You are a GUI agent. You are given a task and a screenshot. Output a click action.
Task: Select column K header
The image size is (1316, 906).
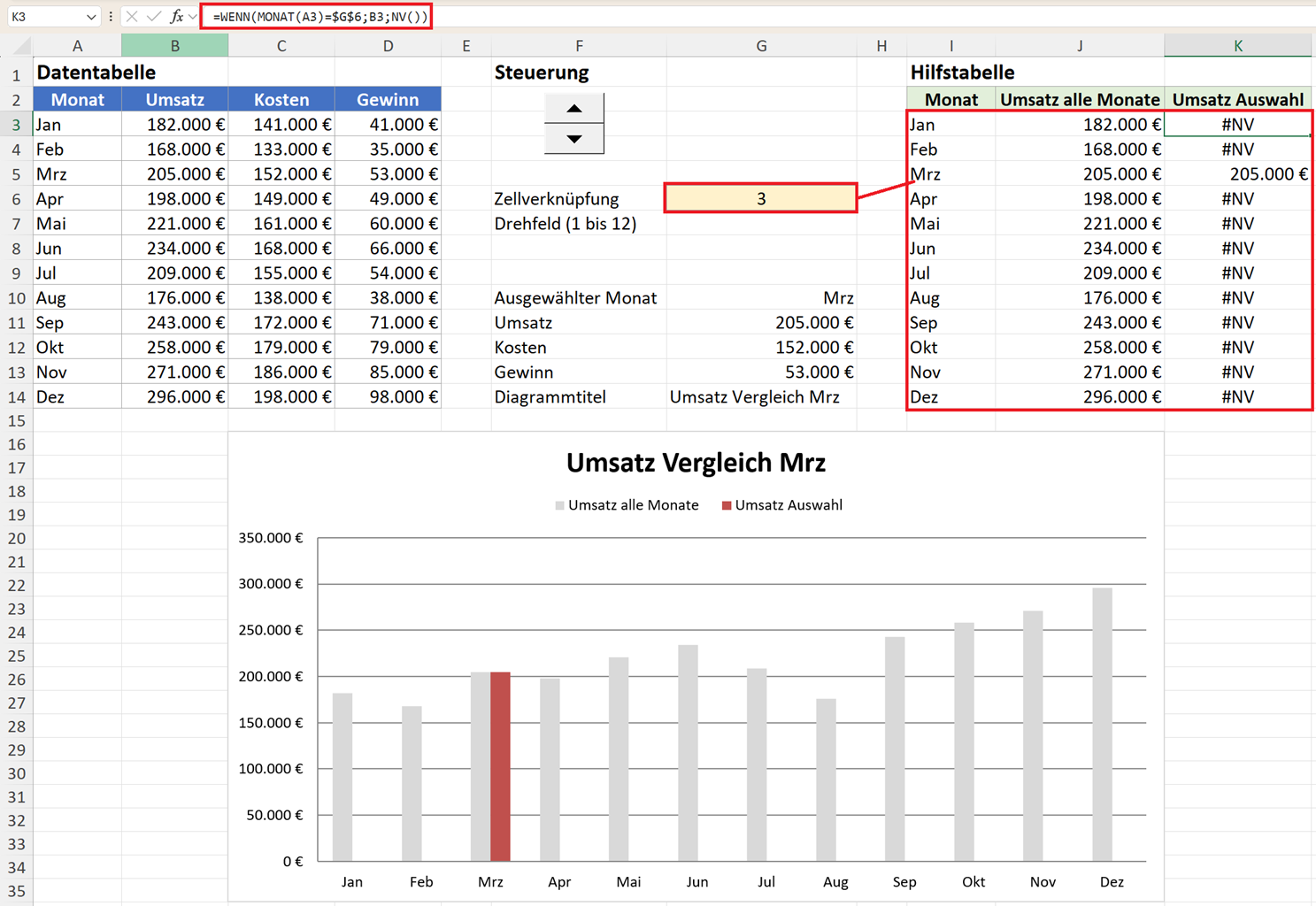point(1237,45)
